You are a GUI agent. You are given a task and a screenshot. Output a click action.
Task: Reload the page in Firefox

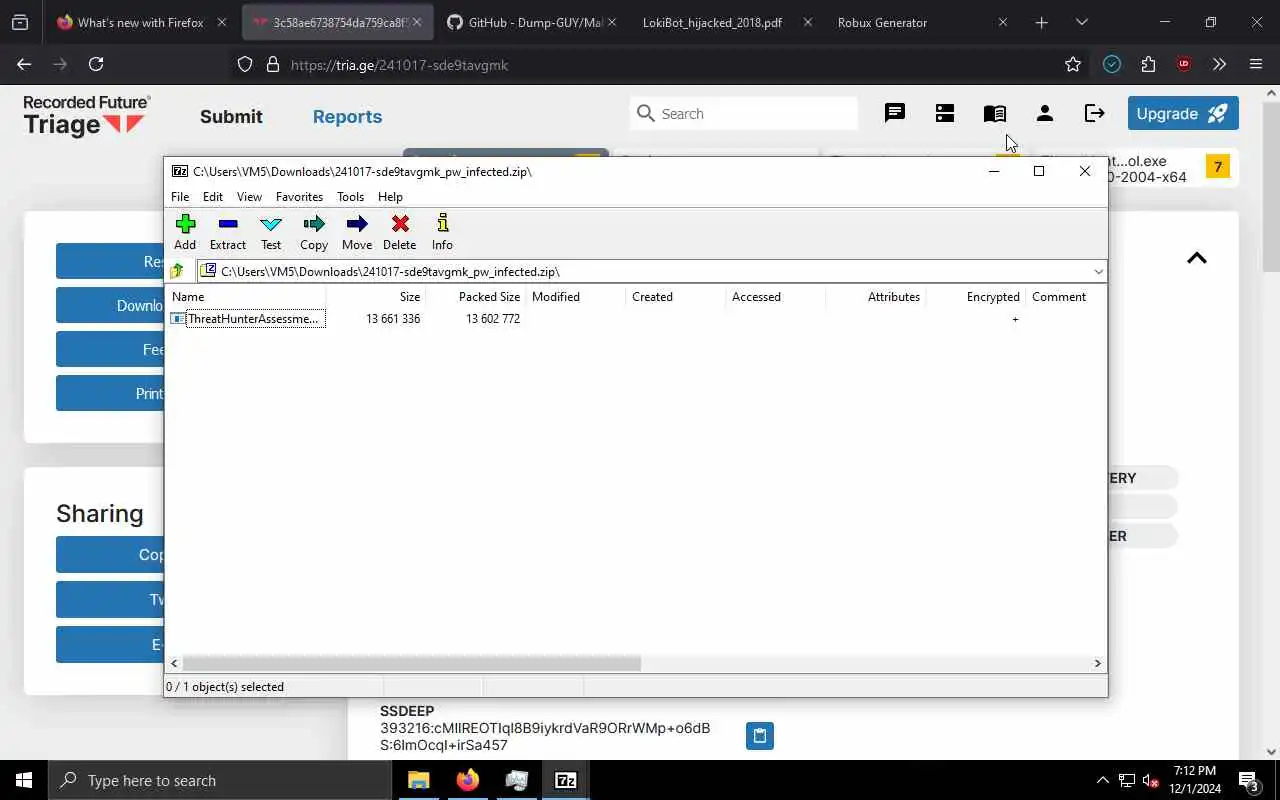point(96,64)
